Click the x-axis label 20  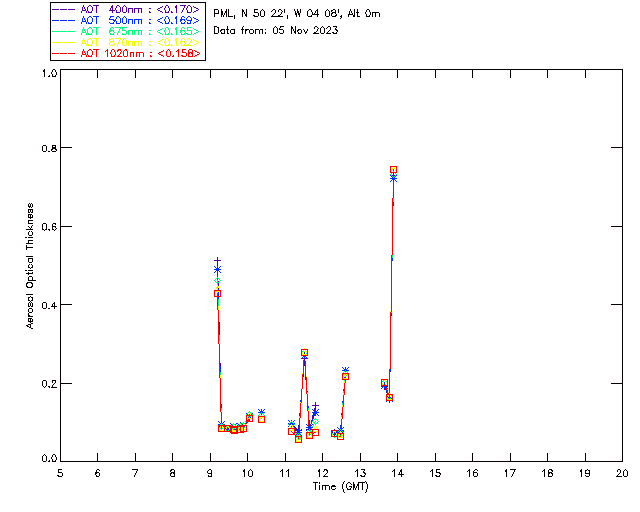click(622, 473)
